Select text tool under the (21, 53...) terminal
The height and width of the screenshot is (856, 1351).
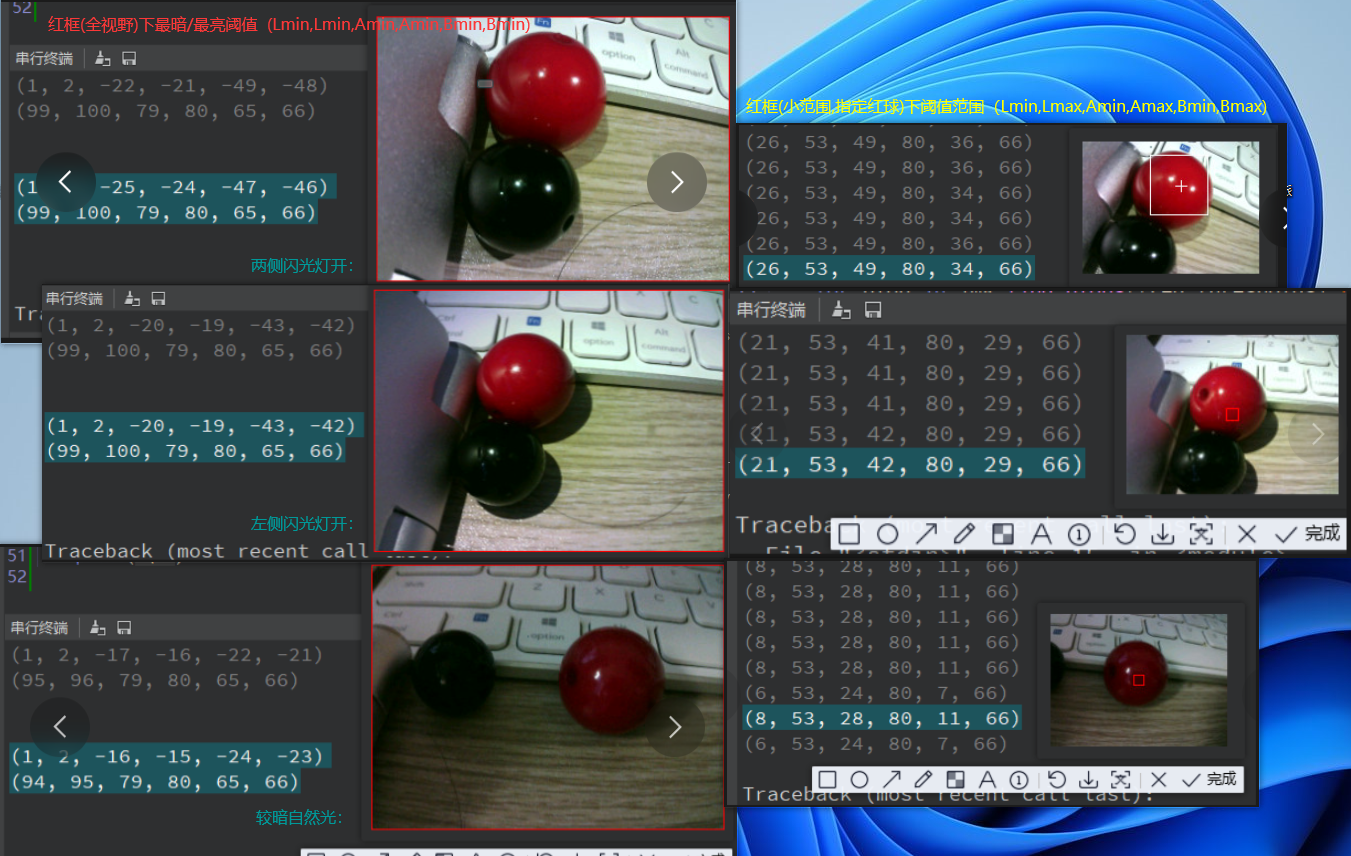[1040, 534]
